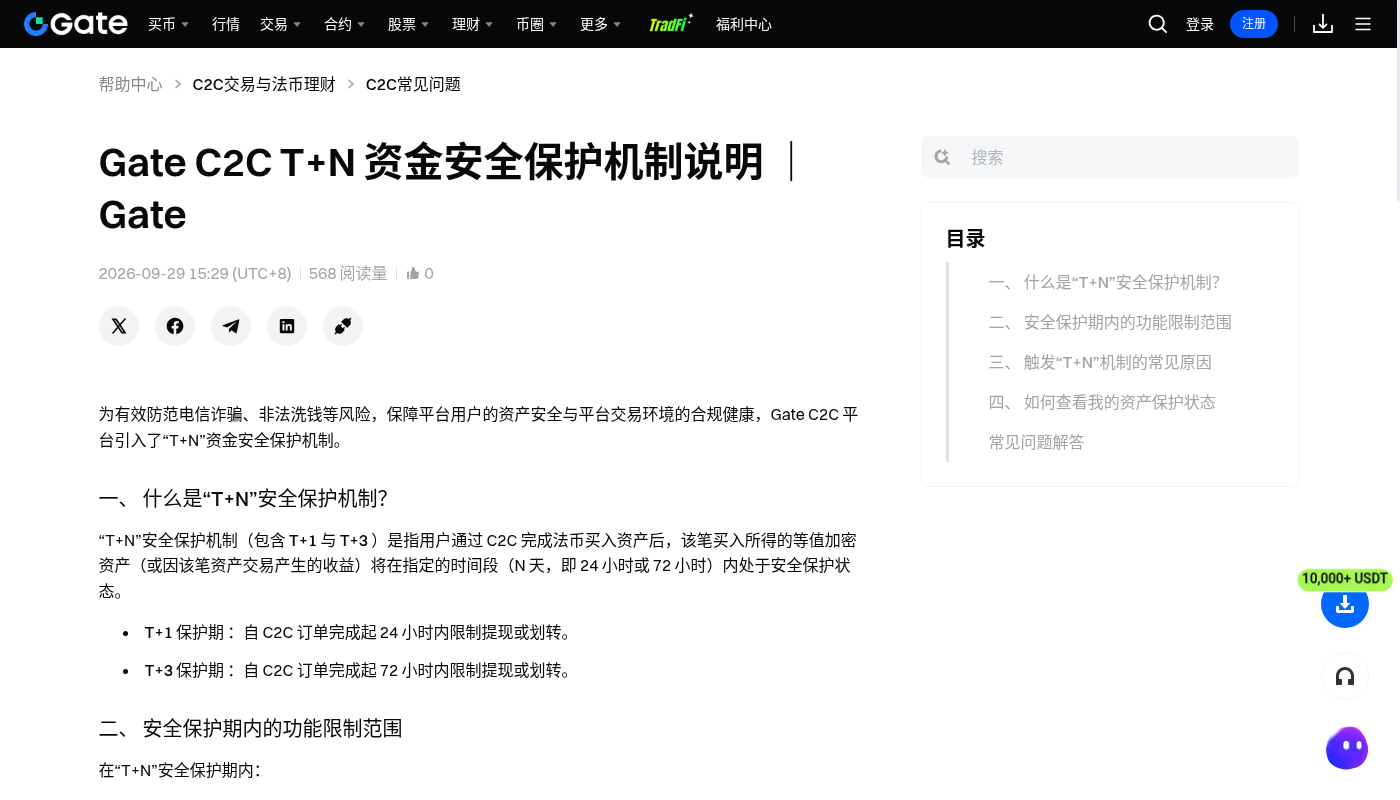The image size is (1400, 800).
Task: Click the 目录 contents heading
Action: coord(966,239)
